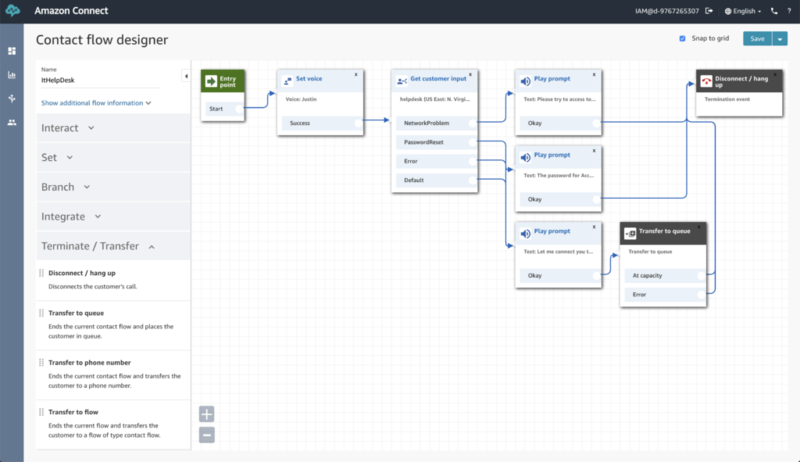This screenshot has width=800, height=462.
Task: Collapse the side panel with the left arrow
Action: 186,76
